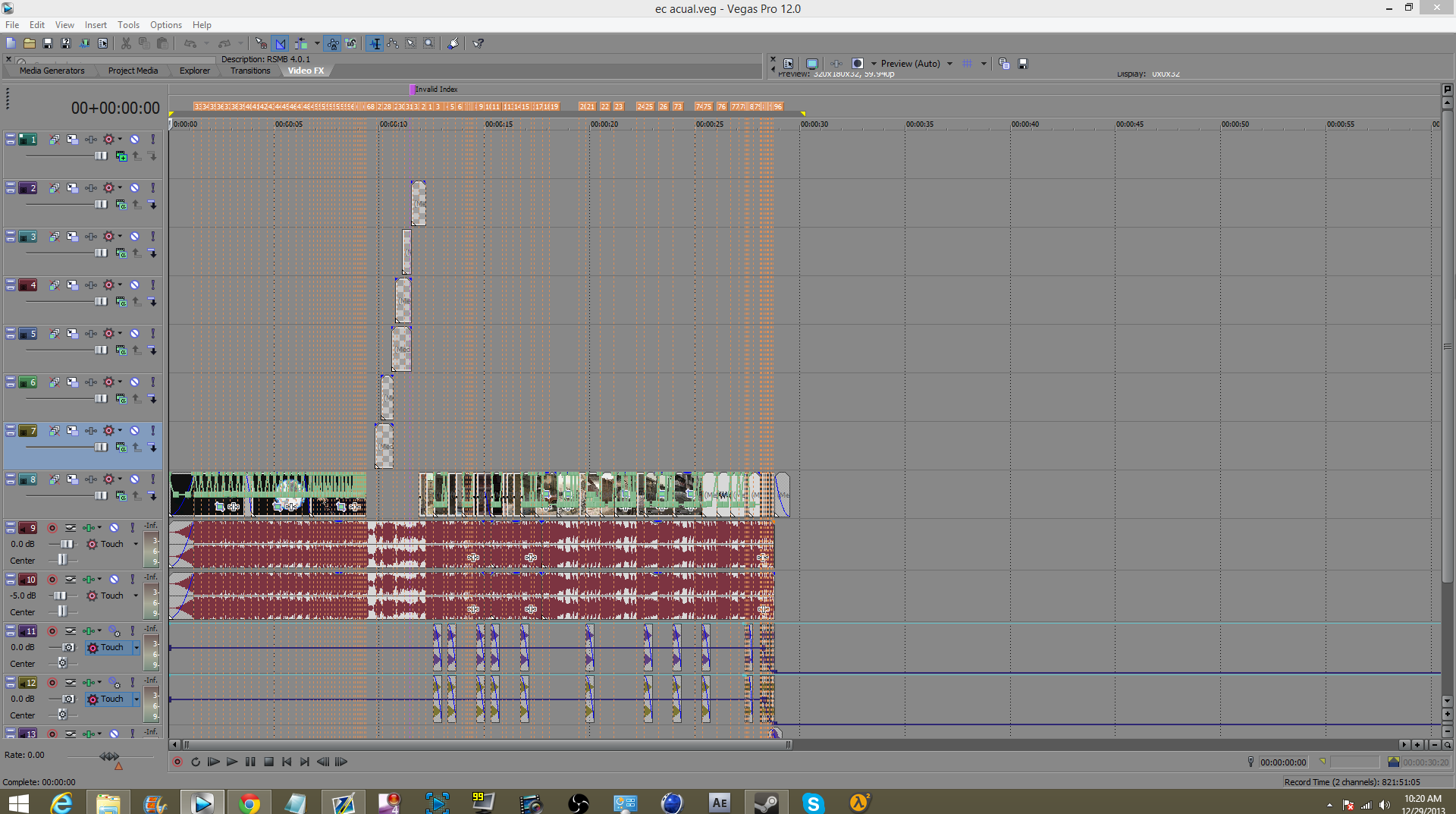1456x814 pixels.
Task: Open automation mode dropdown on track 9
Action: click(136, 544)
